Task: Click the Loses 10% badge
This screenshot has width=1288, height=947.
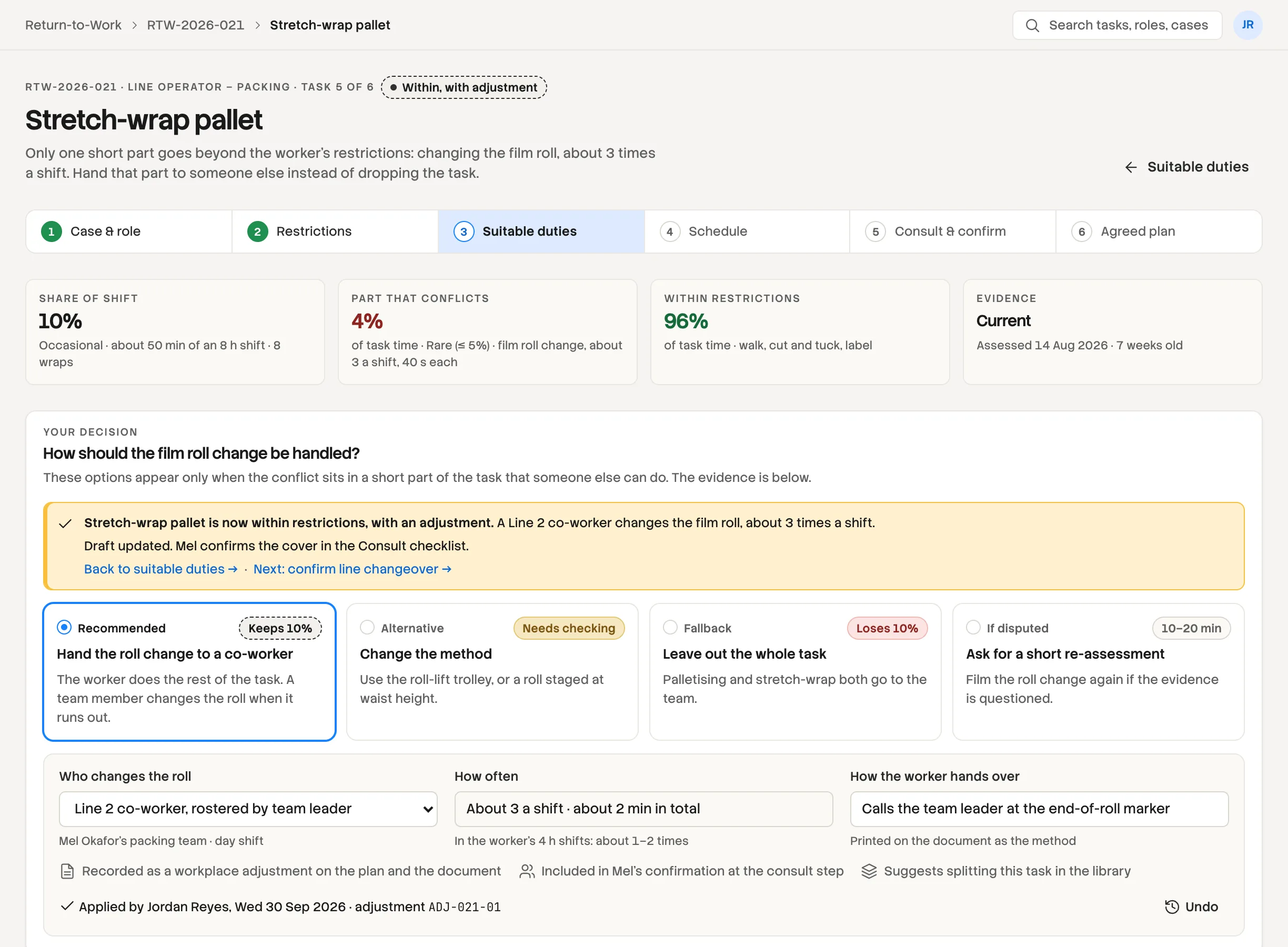Action: (x=887, y=628)
